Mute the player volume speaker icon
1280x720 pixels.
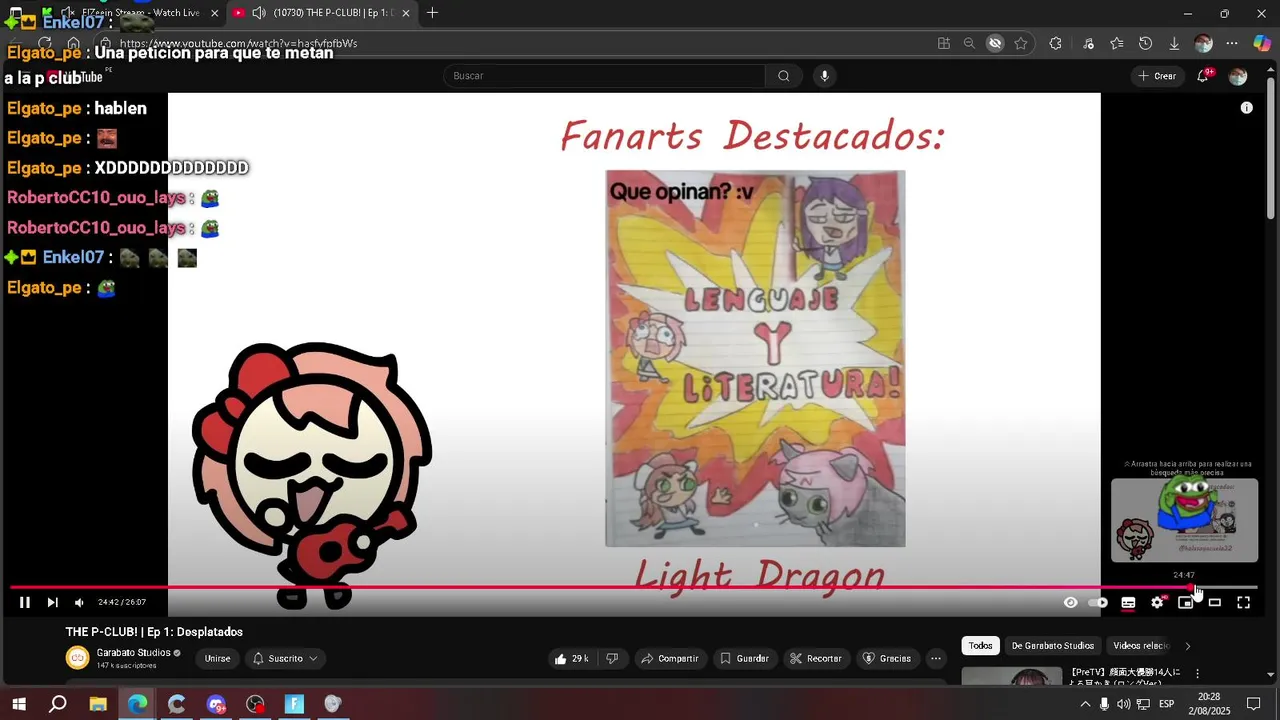(x=79, y=602)
